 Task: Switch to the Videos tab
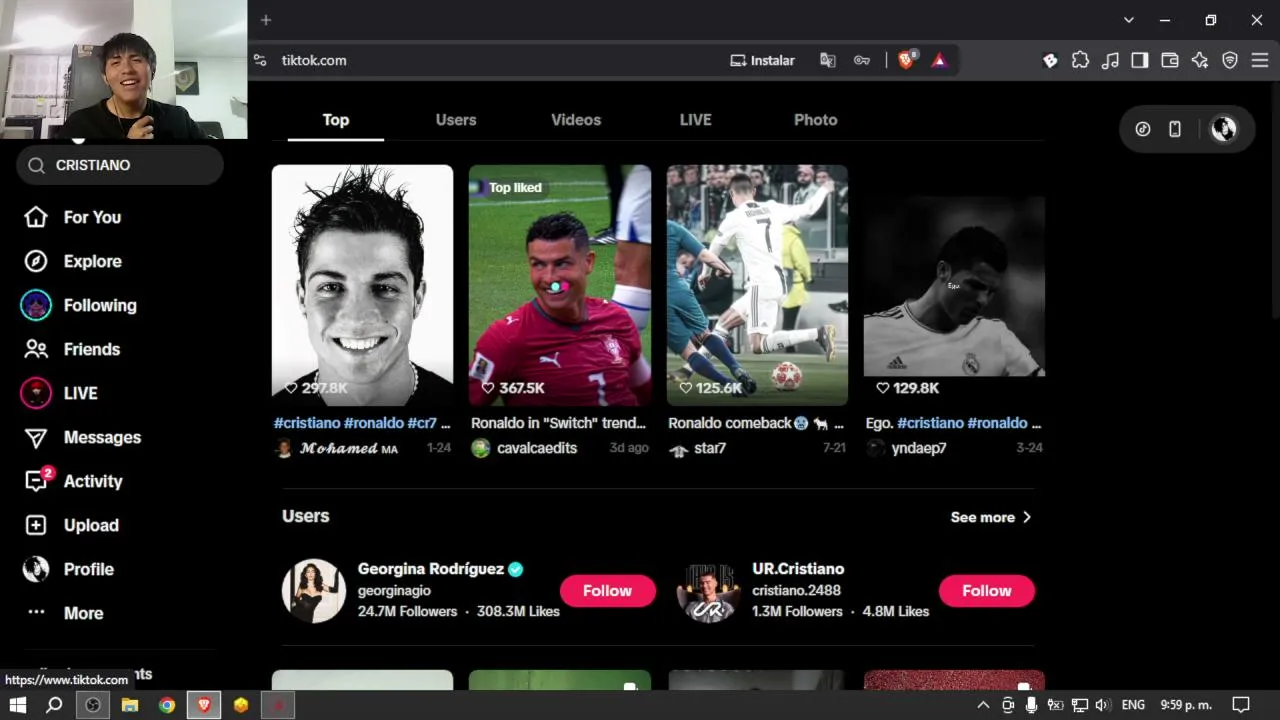(576, 120)
